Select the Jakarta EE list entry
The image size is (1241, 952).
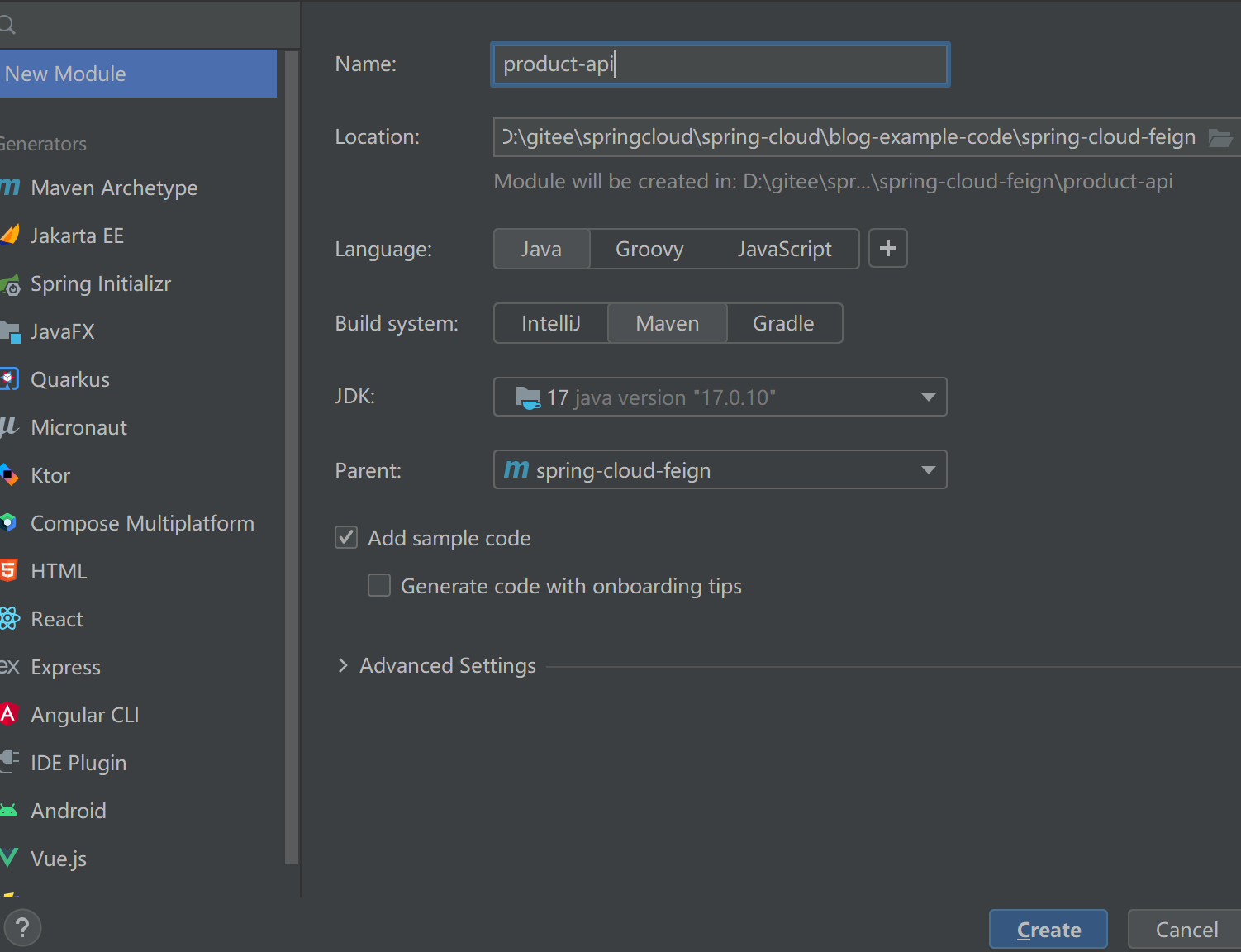click(x=138, y=236)
